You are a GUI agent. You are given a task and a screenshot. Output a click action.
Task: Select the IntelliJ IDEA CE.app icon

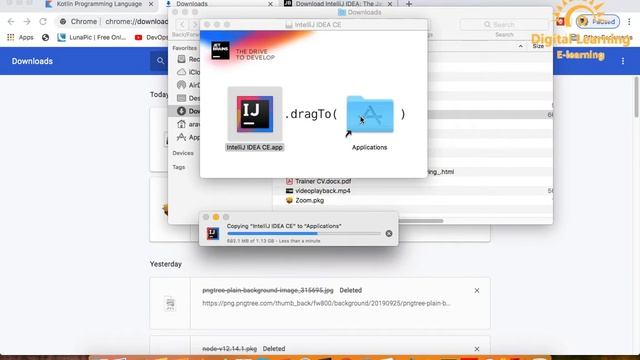(x=255, y=114)
